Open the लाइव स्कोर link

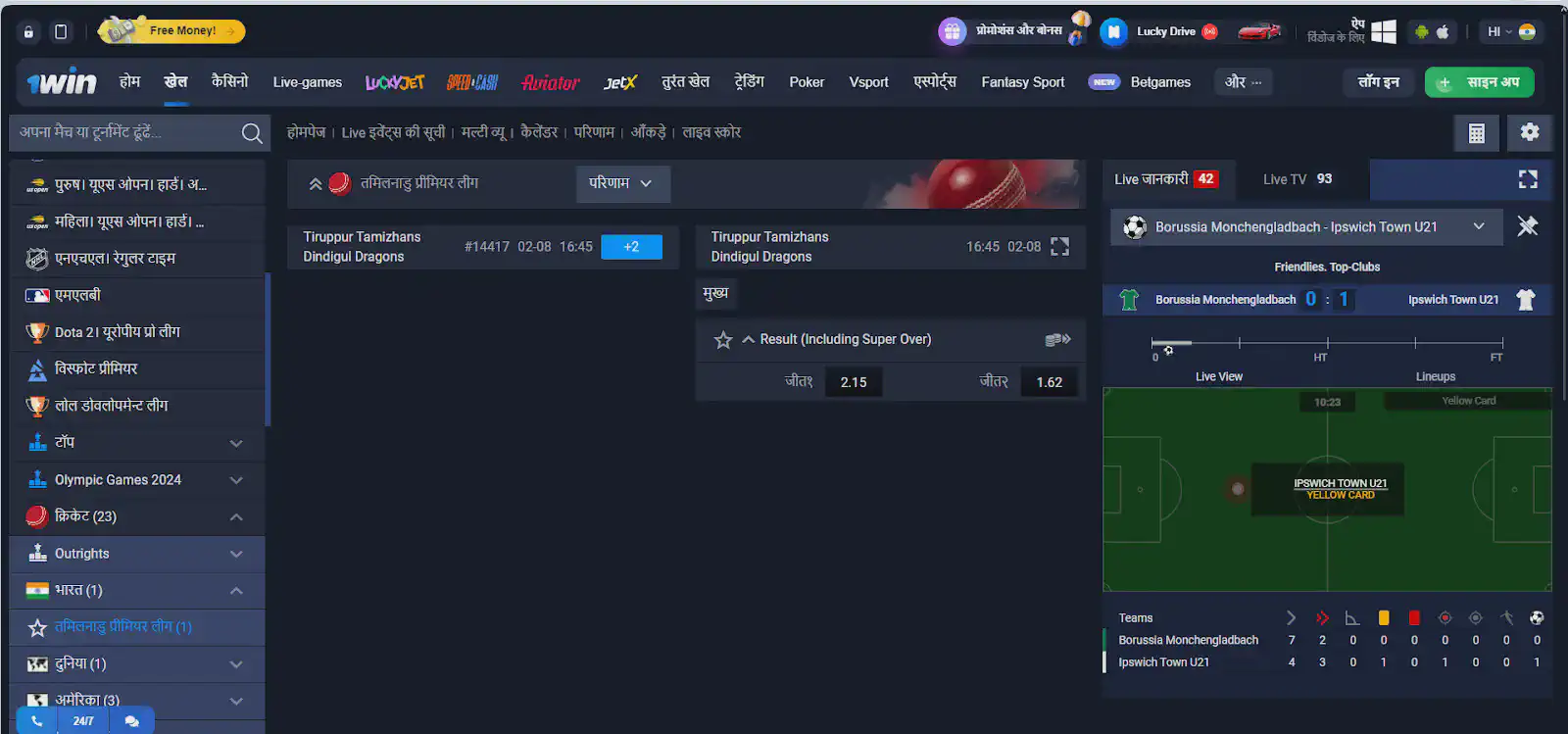tap(711, 132)
